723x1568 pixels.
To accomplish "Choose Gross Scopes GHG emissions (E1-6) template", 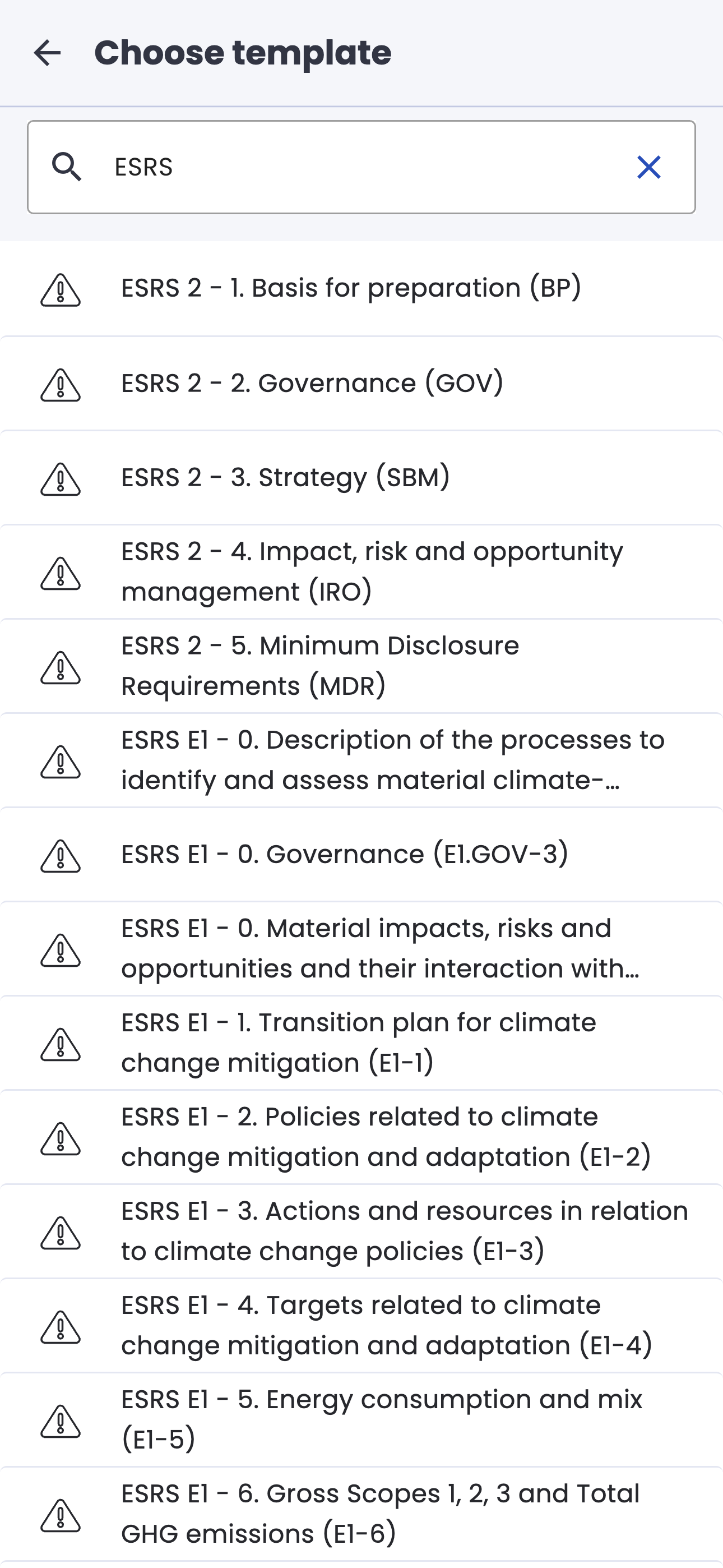I will coord(381,1514).
